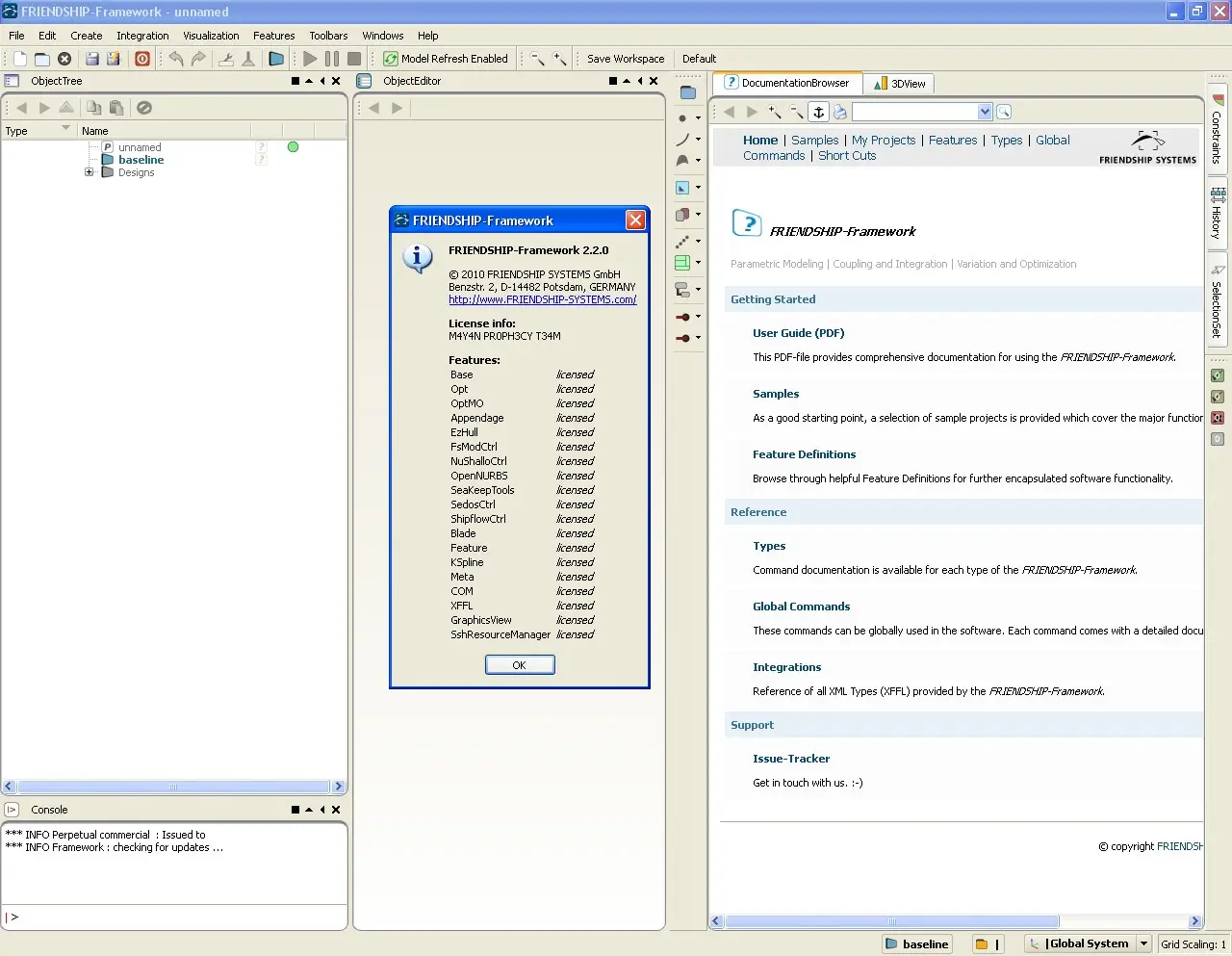
Task: Switch to the 3DView tab
Action: tap(900, 84)
